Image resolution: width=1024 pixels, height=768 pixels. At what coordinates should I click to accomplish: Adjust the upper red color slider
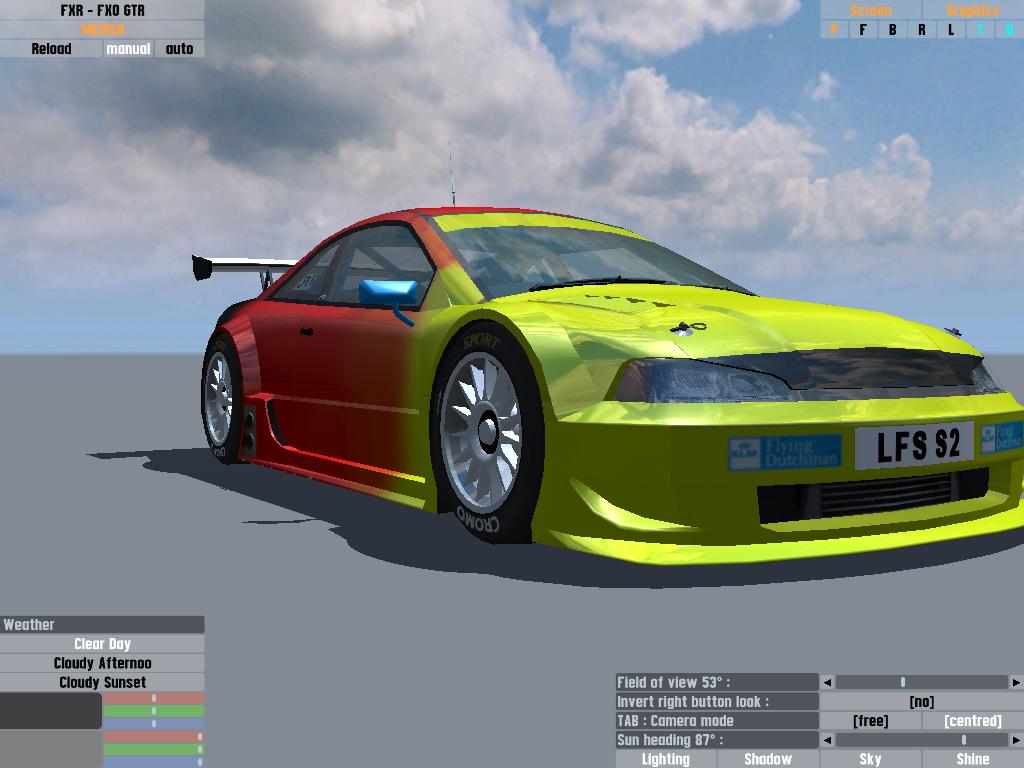(153, 698)
